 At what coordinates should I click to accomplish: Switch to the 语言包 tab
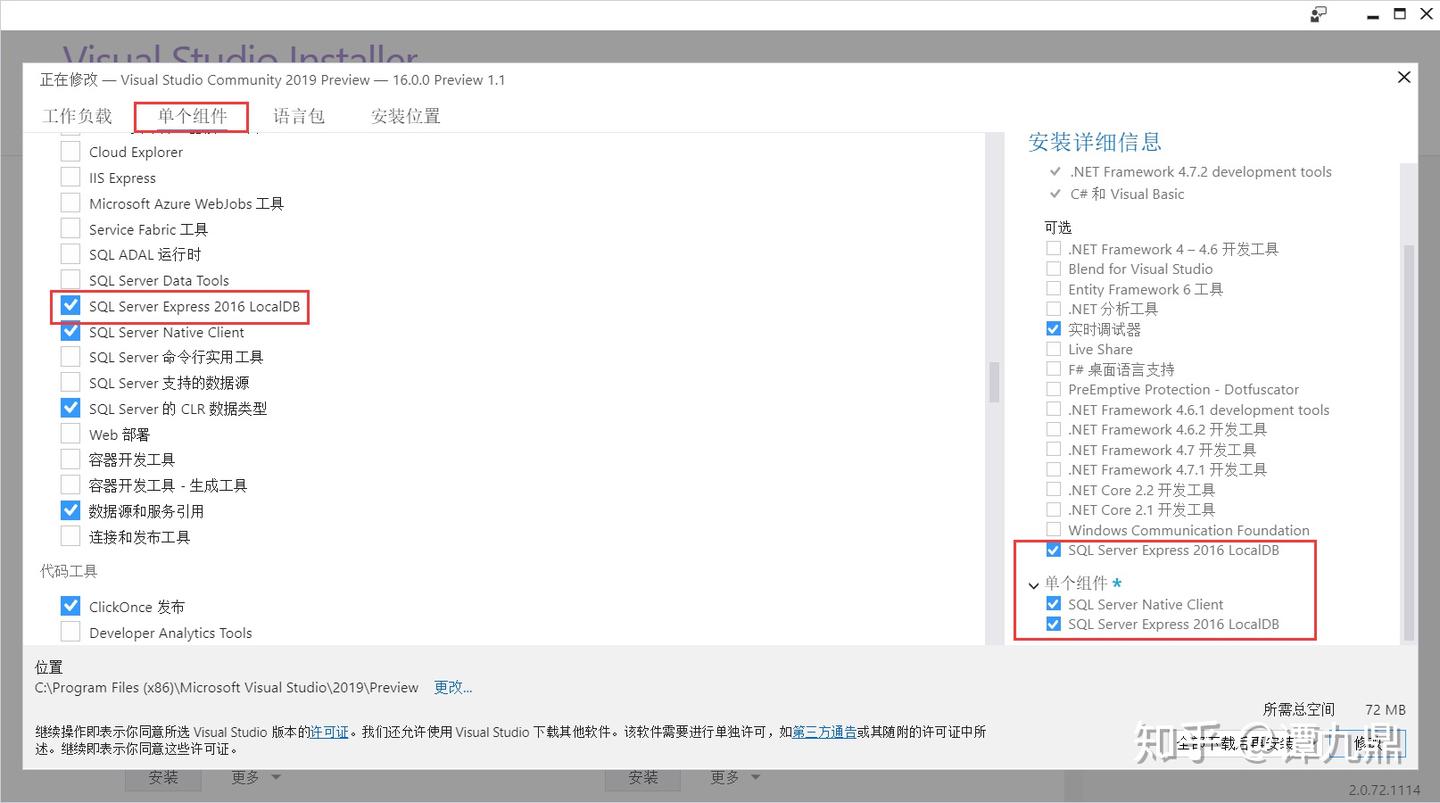coord(299,116)
